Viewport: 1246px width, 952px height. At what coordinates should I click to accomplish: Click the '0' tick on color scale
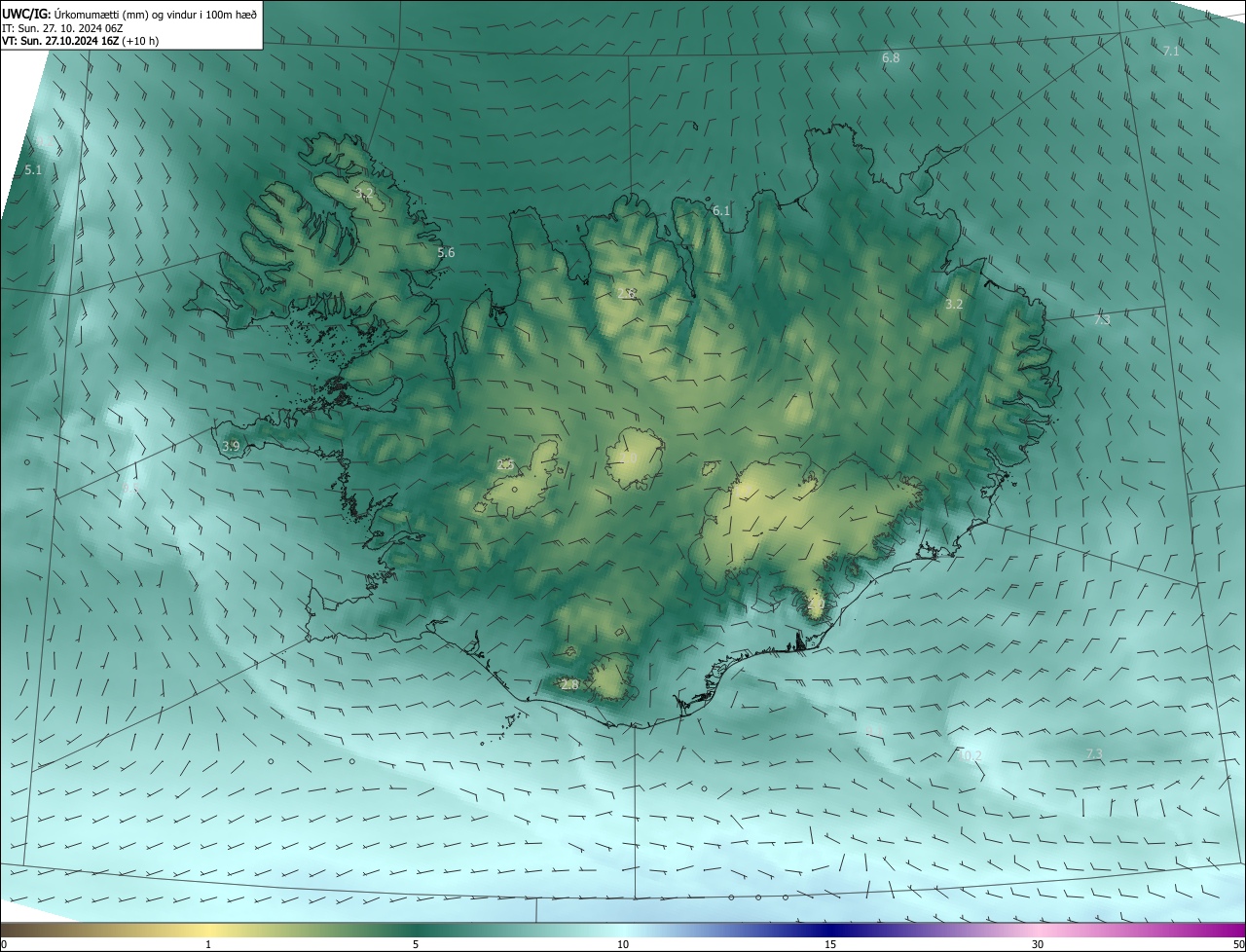point(4,944)
